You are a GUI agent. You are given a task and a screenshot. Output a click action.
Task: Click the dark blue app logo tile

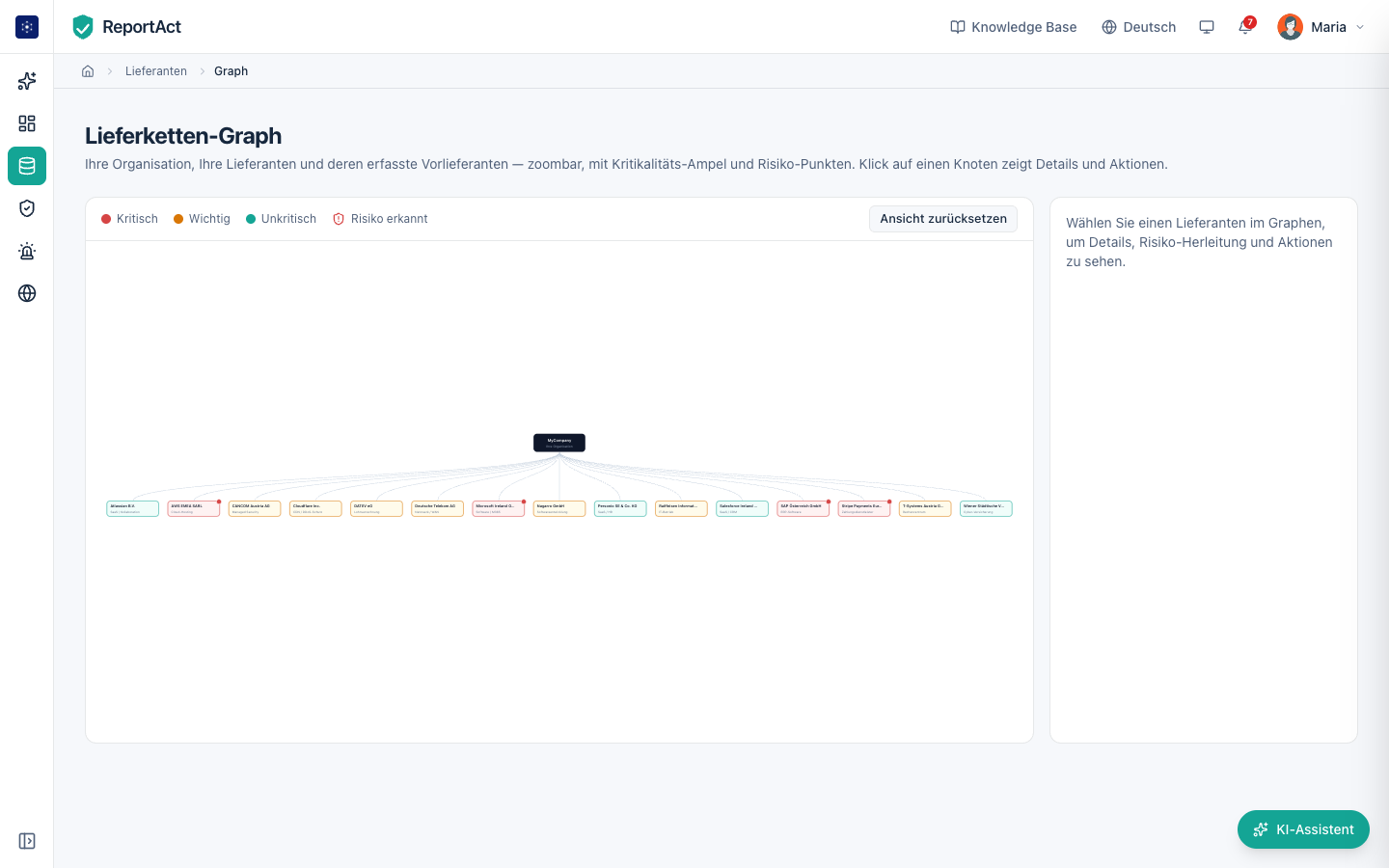tap(27, 27)
